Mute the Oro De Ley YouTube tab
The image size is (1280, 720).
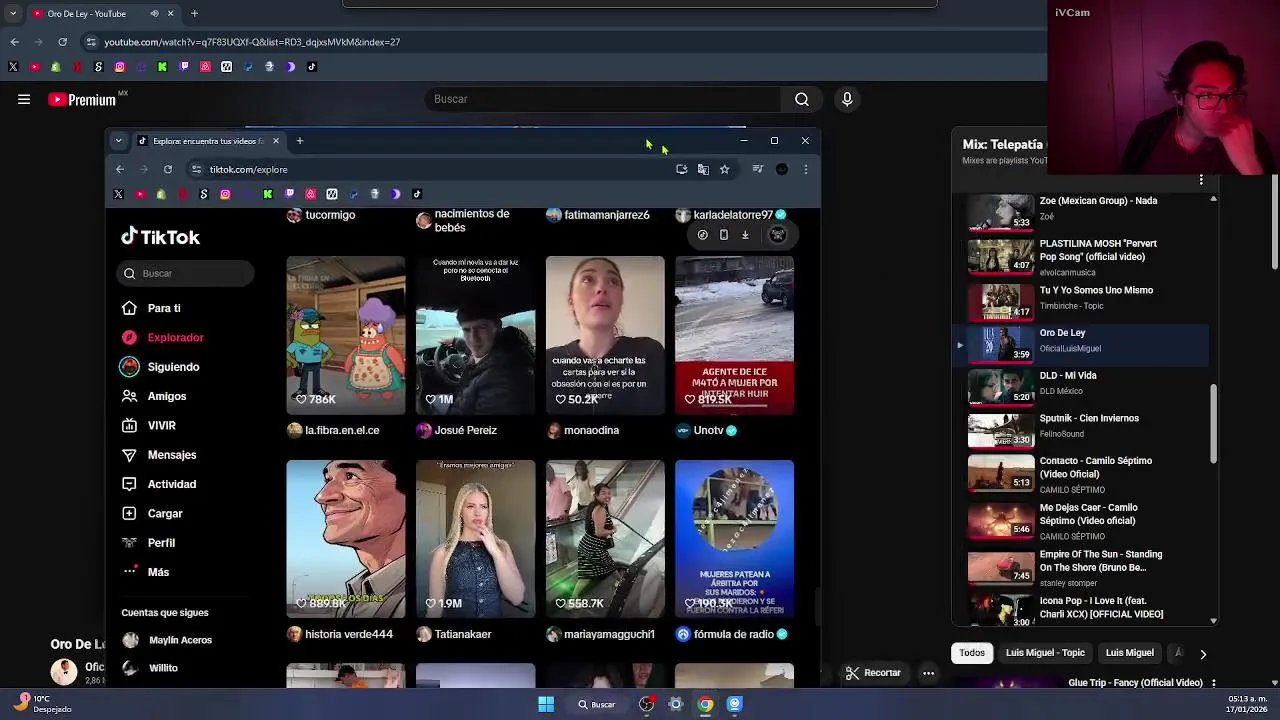tap(154, 14)
